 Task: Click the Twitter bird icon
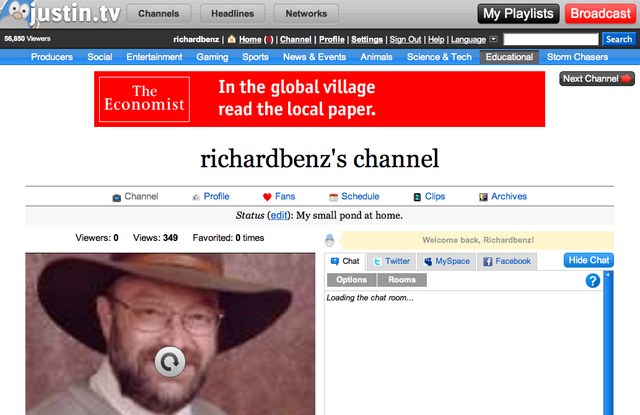378,262
